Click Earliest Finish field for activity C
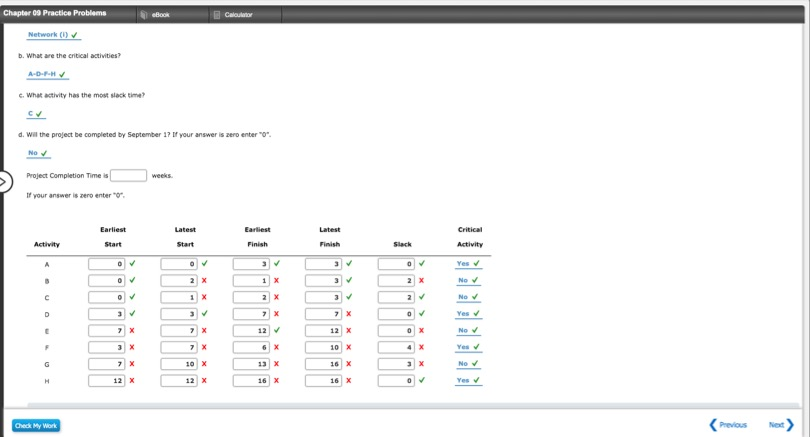810x437 pixels. coord(251,297)
